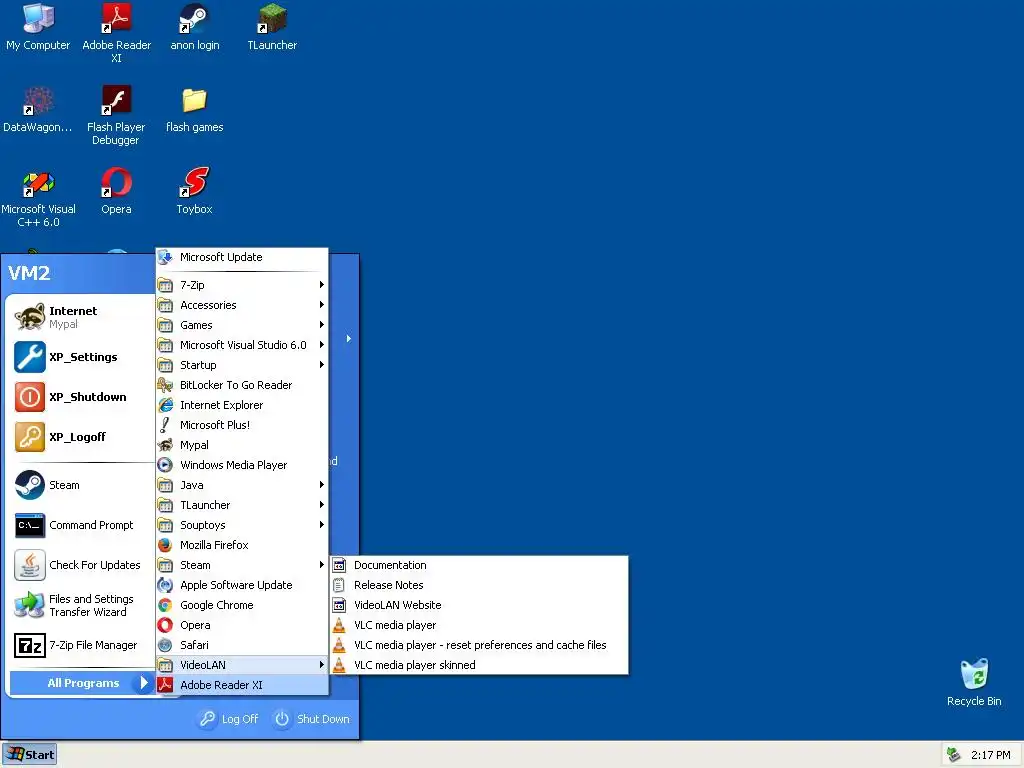Launch Toybox desktop shortcut
Image resolution: width=1024 pixels, height=768 pixels.
click(x=195, y=191)
